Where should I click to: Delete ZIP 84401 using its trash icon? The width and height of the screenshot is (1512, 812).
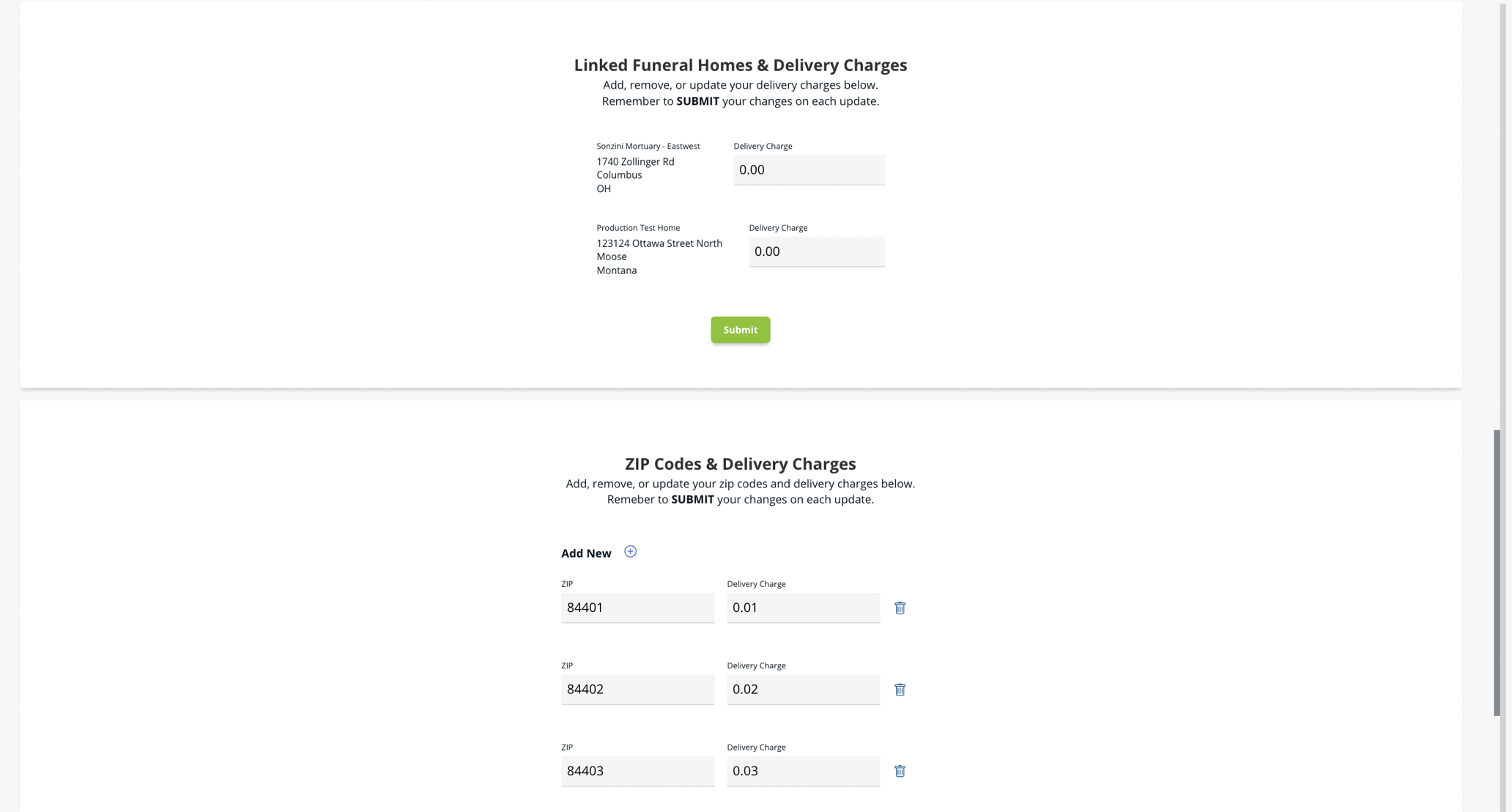pos(900,608)
